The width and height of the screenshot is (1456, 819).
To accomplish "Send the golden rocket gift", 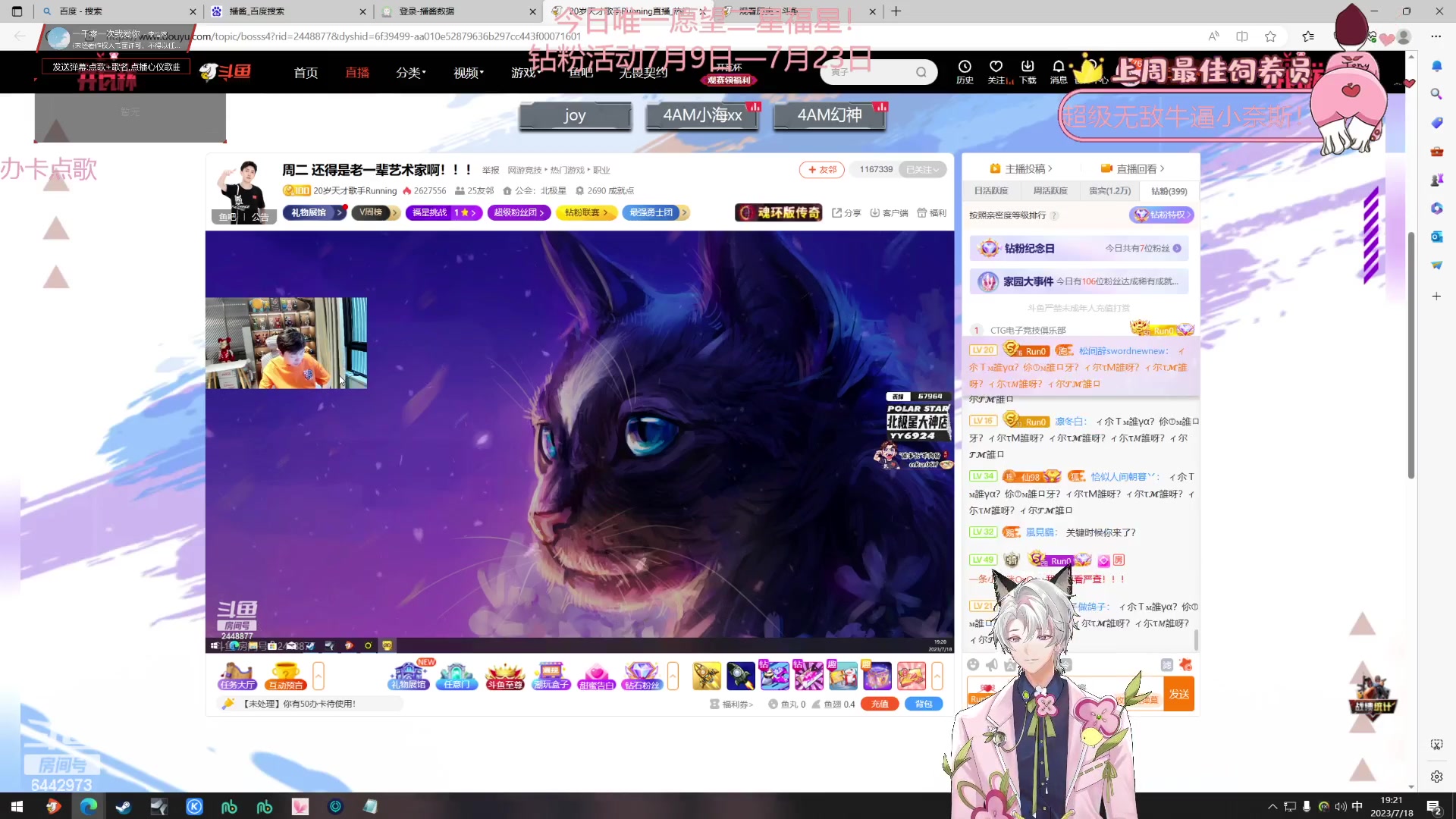I will 707,676.
